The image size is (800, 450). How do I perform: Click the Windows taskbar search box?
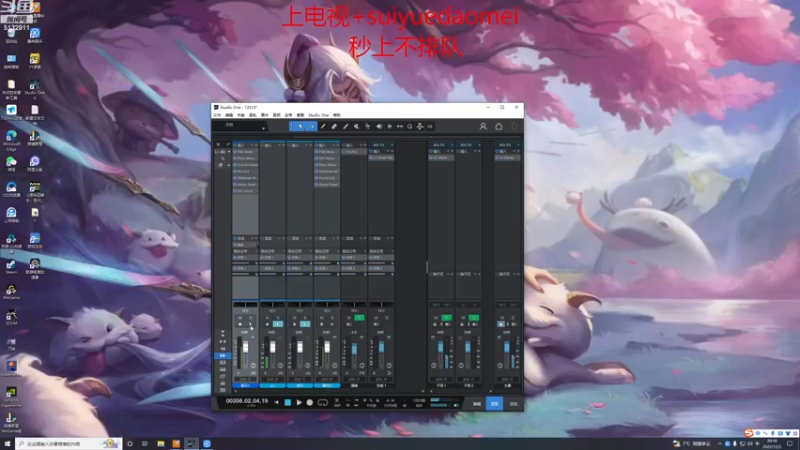tap(68, 444)
